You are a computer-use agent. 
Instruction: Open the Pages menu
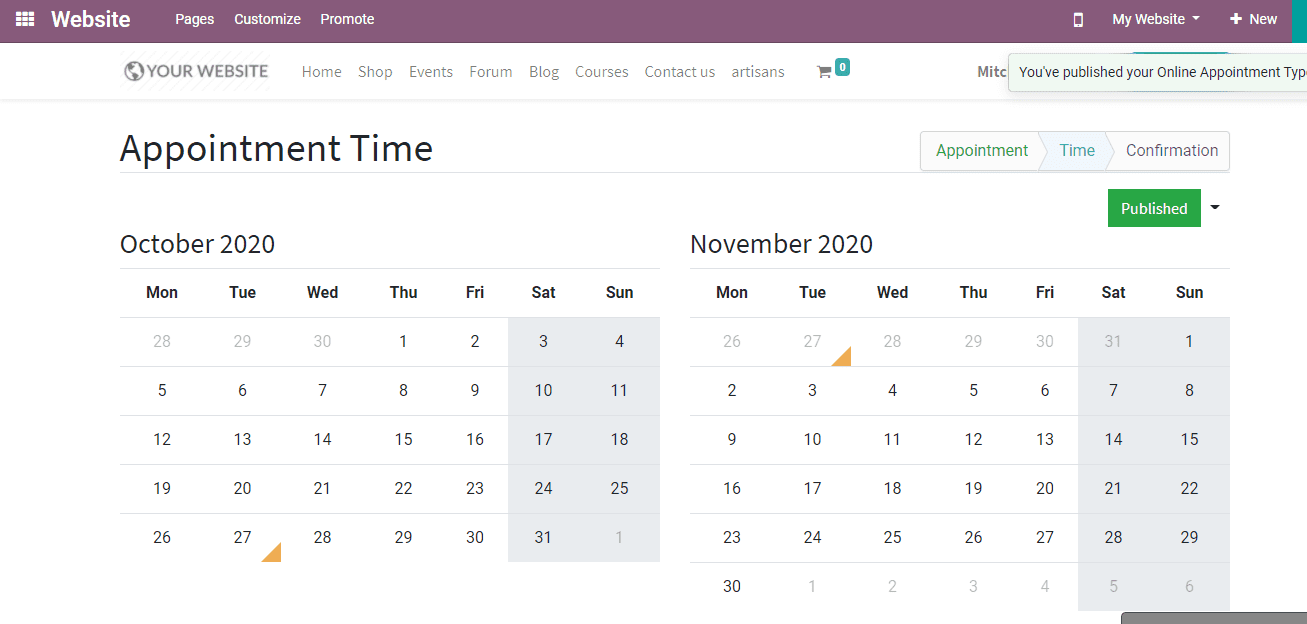(x=195, y=19)
